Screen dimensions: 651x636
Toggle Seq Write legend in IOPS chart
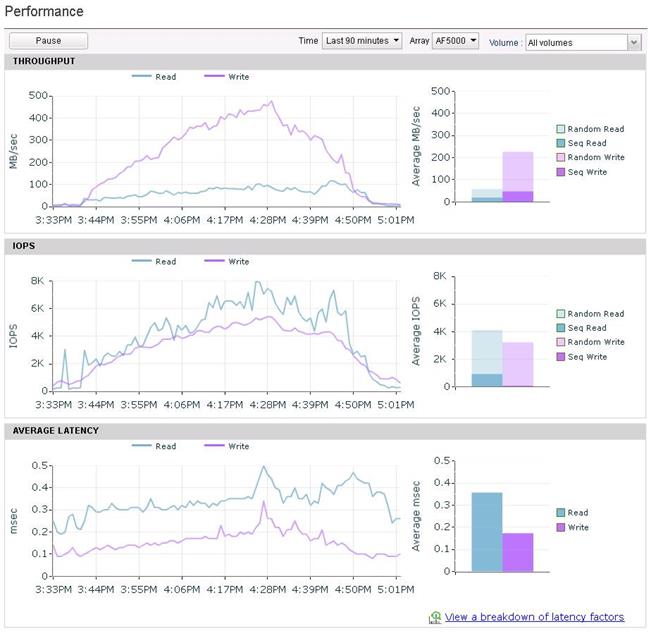tap(582, 357)
